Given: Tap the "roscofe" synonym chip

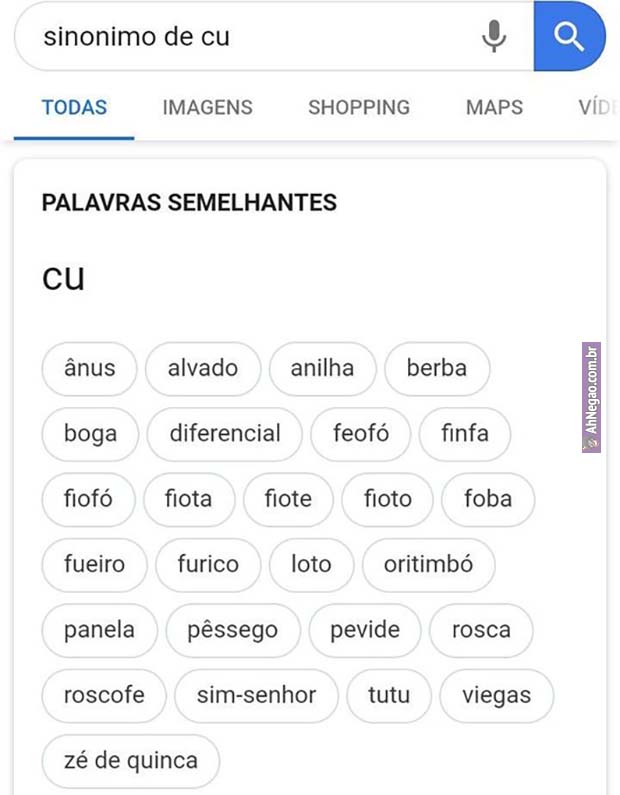Looking at the screenshot, I should pyautogui.click(x=104, y=695).
